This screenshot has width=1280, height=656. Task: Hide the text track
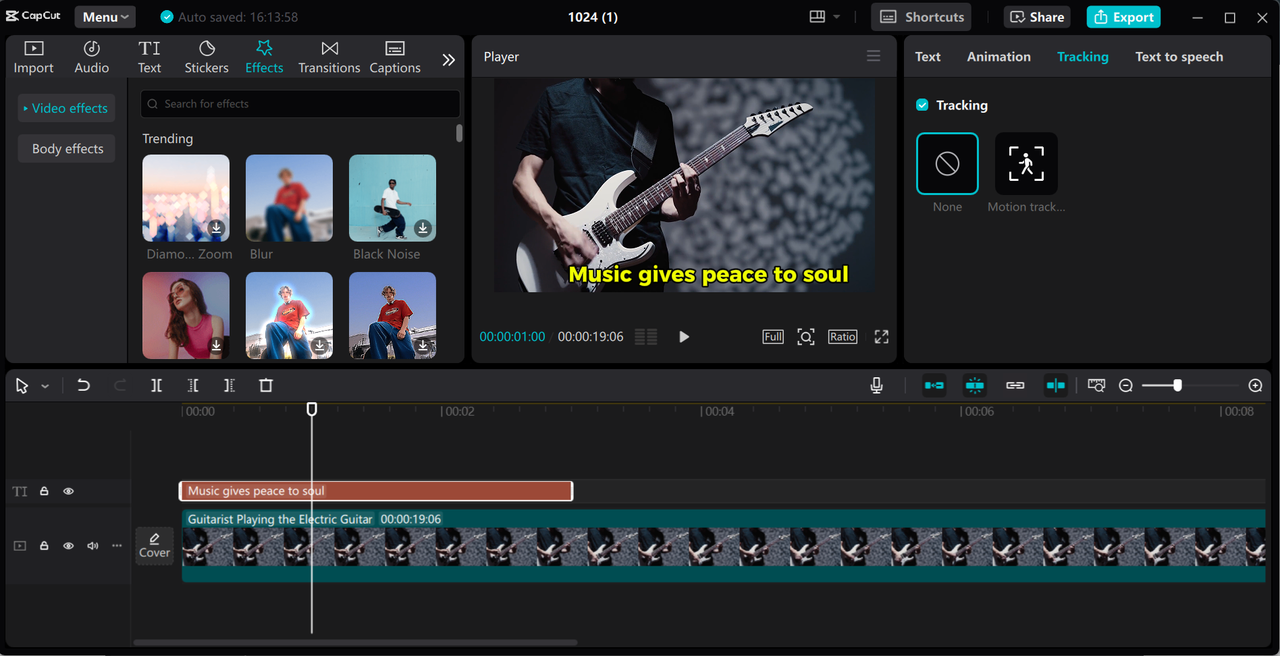69,491
